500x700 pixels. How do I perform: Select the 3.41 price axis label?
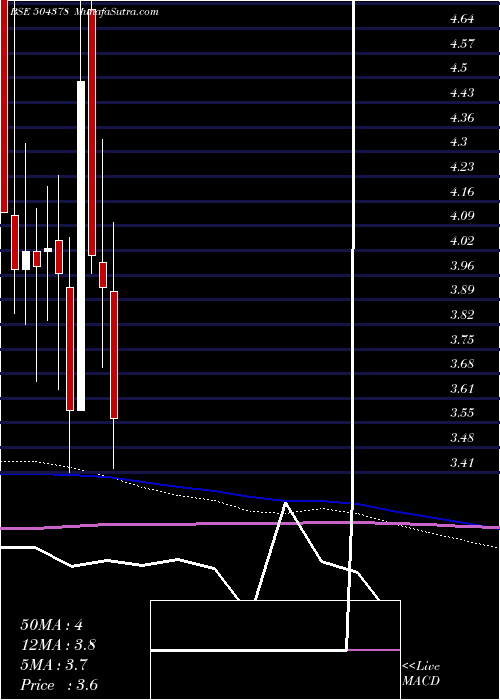point(462,462)
